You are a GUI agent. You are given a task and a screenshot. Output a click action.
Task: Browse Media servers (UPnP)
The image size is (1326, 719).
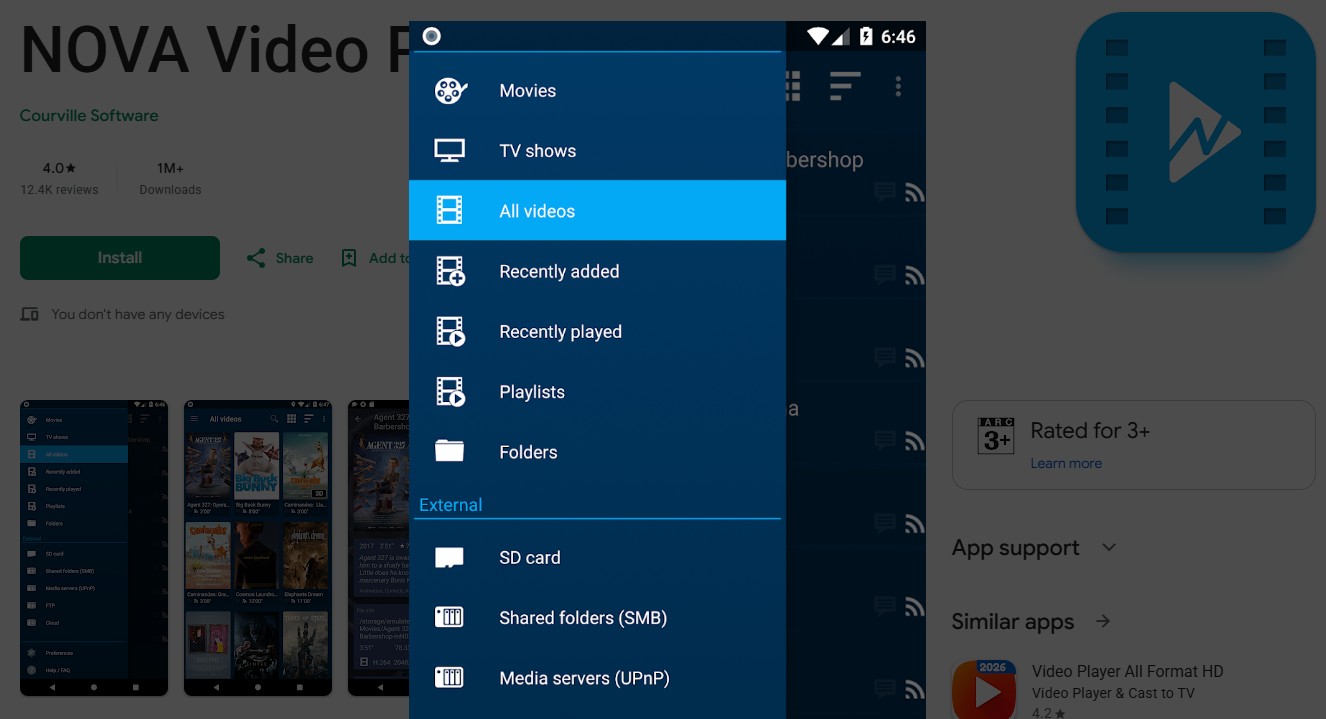pos(597,678)
